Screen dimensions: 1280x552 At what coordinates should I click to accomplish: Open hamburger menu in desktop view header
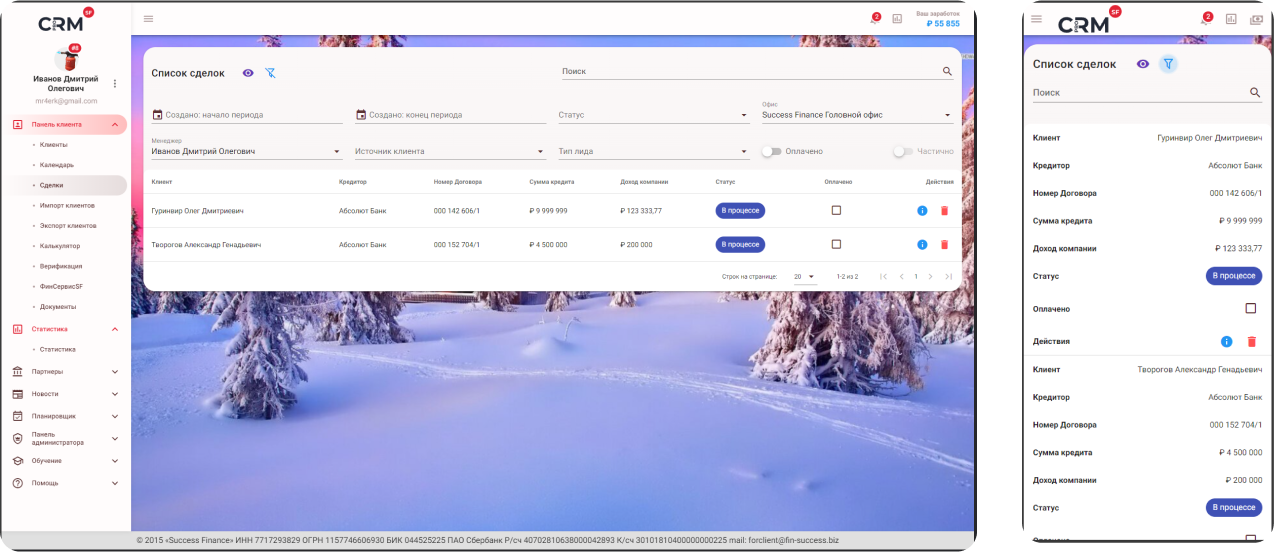pos(148,18)
